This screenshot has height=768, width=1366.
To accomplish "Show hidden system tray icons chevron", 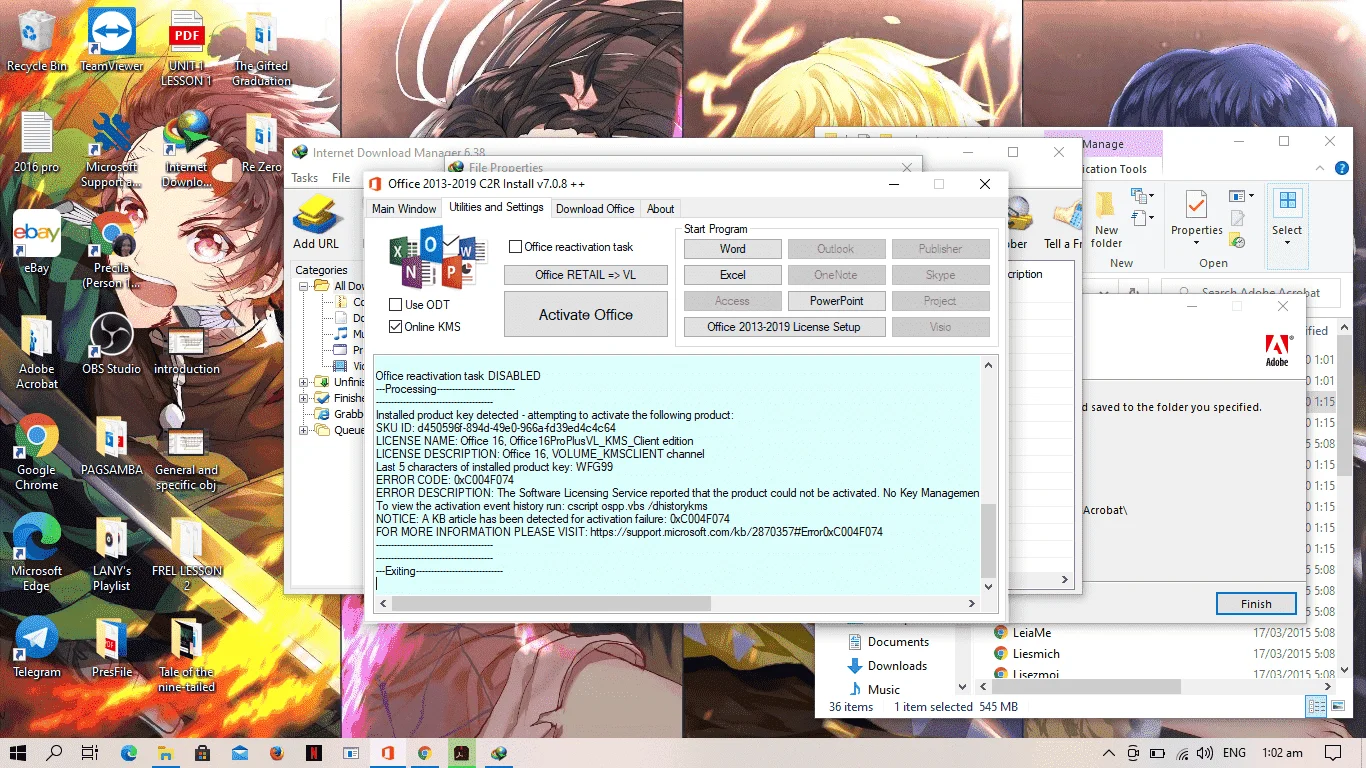I will 1107,753.
